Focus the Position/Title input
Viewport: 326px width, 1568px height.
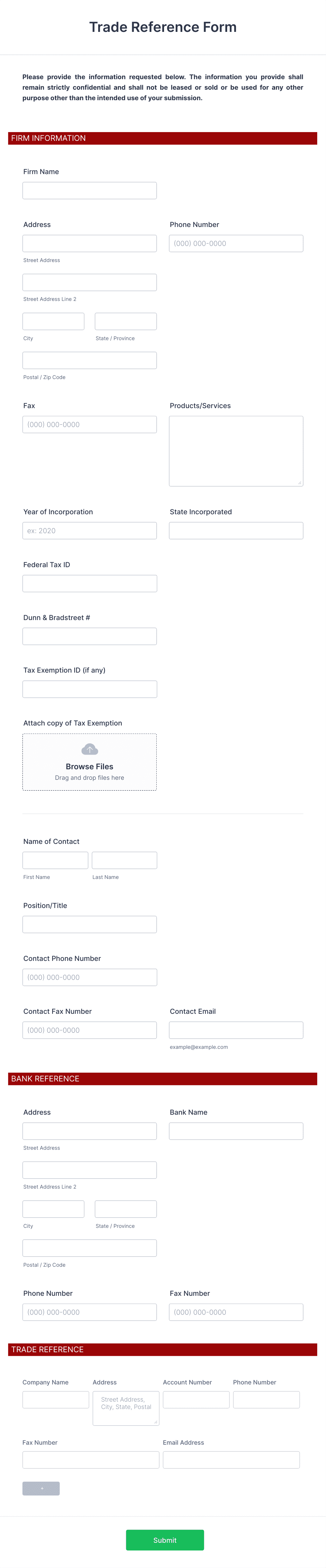[90, 924]
